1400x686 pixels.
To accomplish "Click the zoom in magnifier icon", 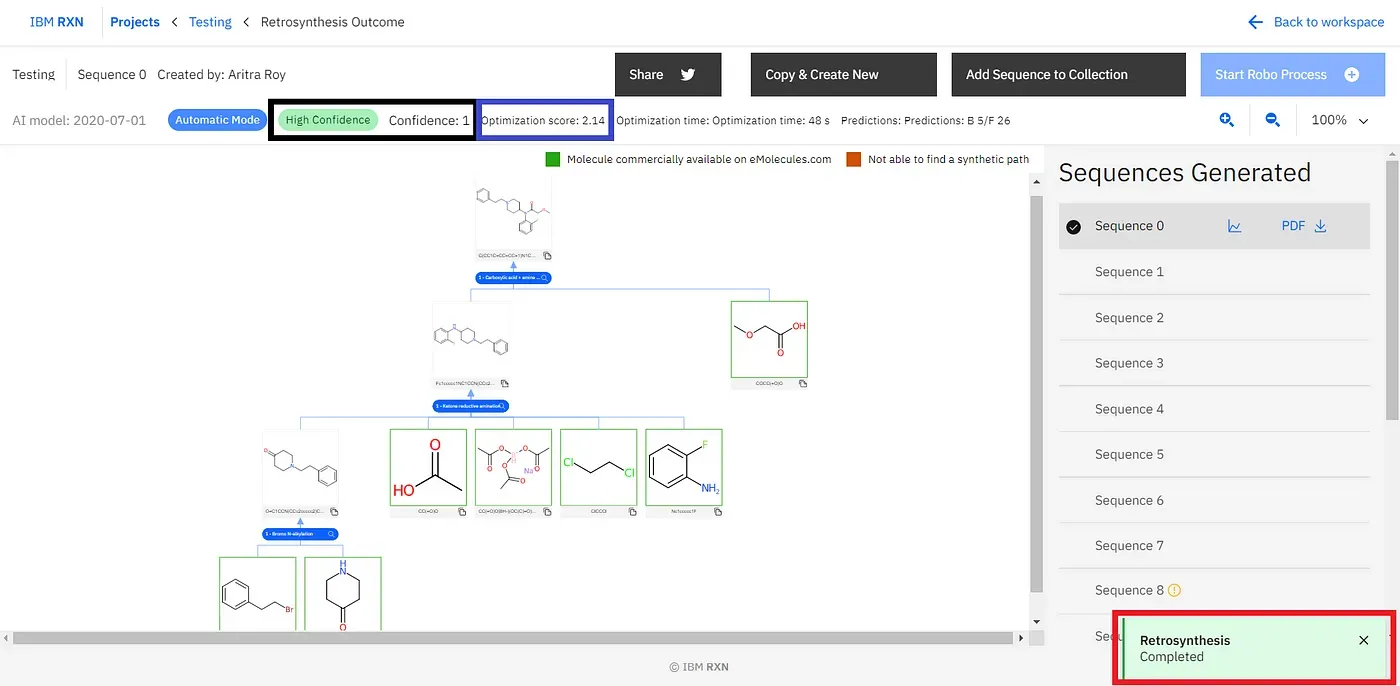I will click(1226, 120).
